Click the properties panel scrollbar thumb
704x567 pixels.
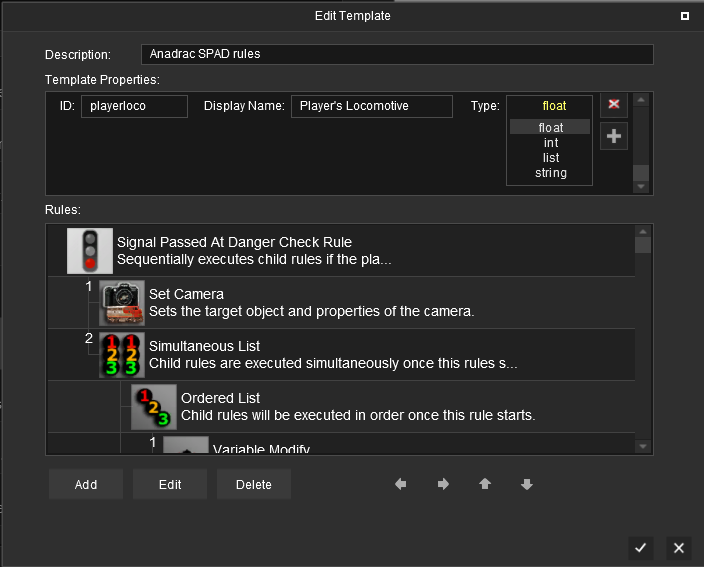click(x=641, y=173)
